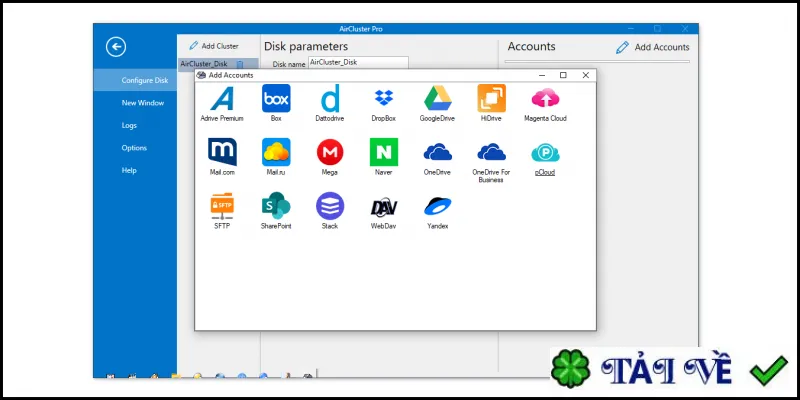Select the HiDrive provider icon
This screenshot has height=400, width=800.
[x=491, y=98]
